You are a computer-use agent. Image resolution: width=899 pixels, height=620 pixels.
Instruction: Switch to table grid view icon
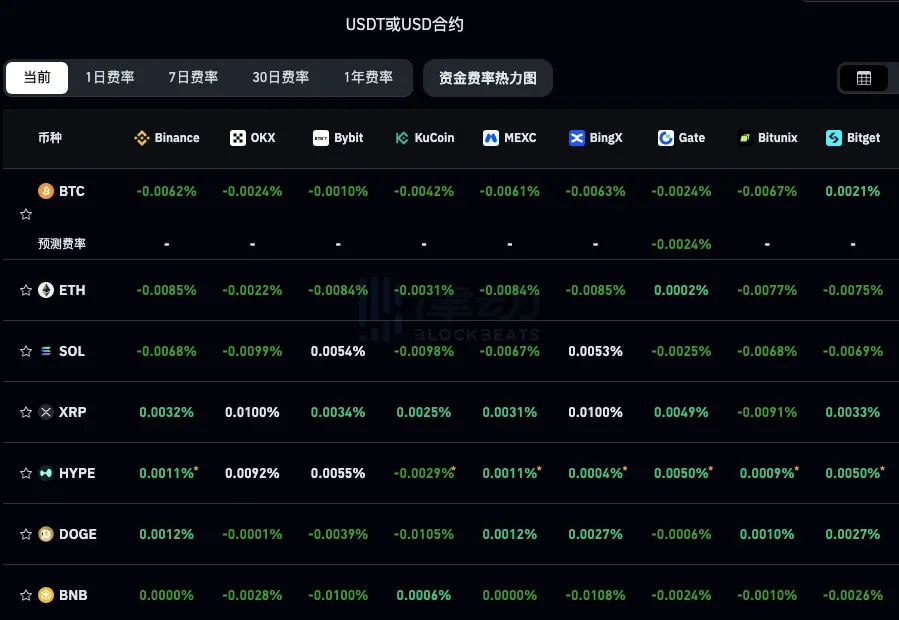863,78
